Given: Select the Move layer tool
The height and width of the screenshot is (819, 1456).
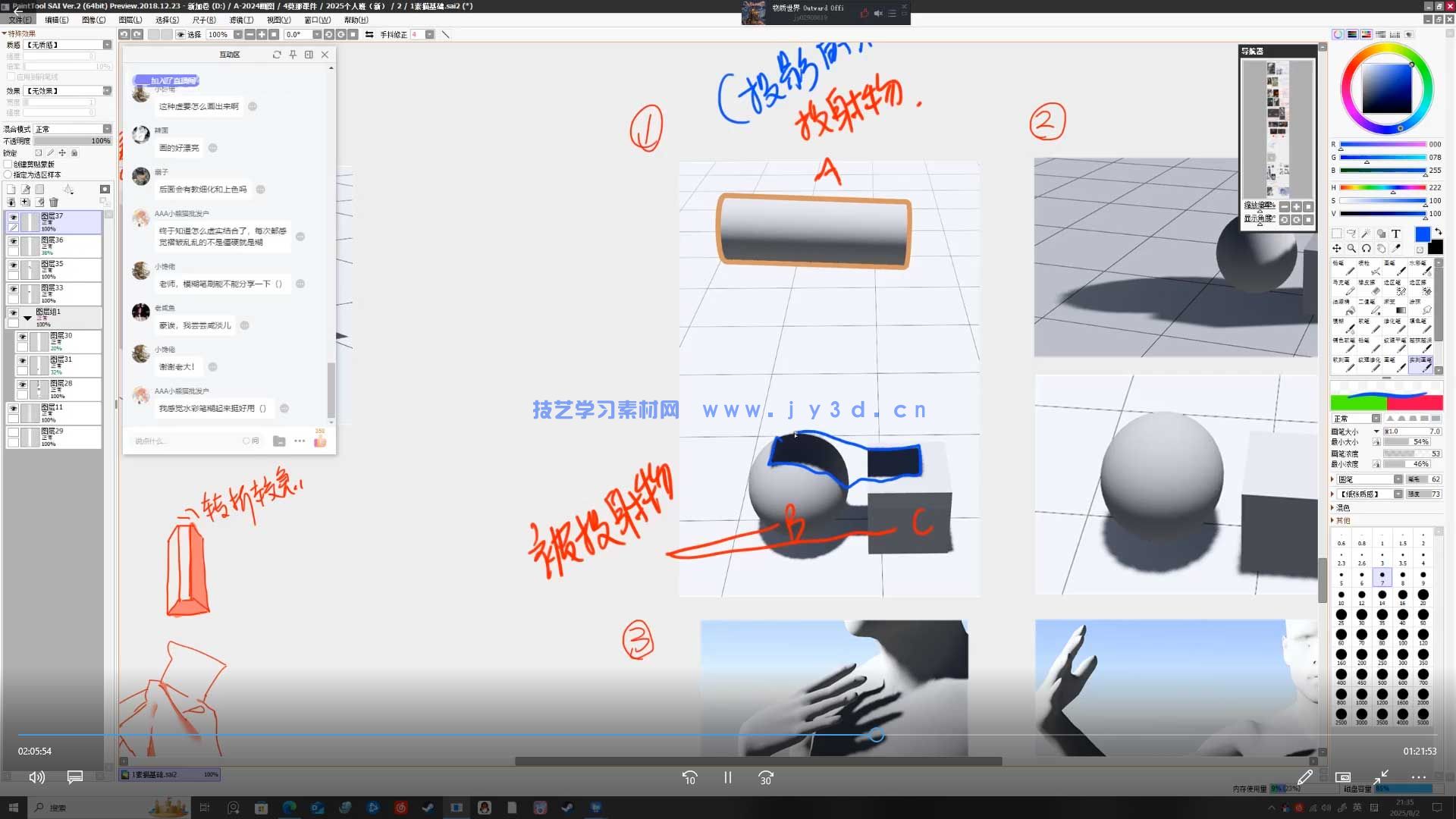Looking at the screenshot, I should [1337, 249].
